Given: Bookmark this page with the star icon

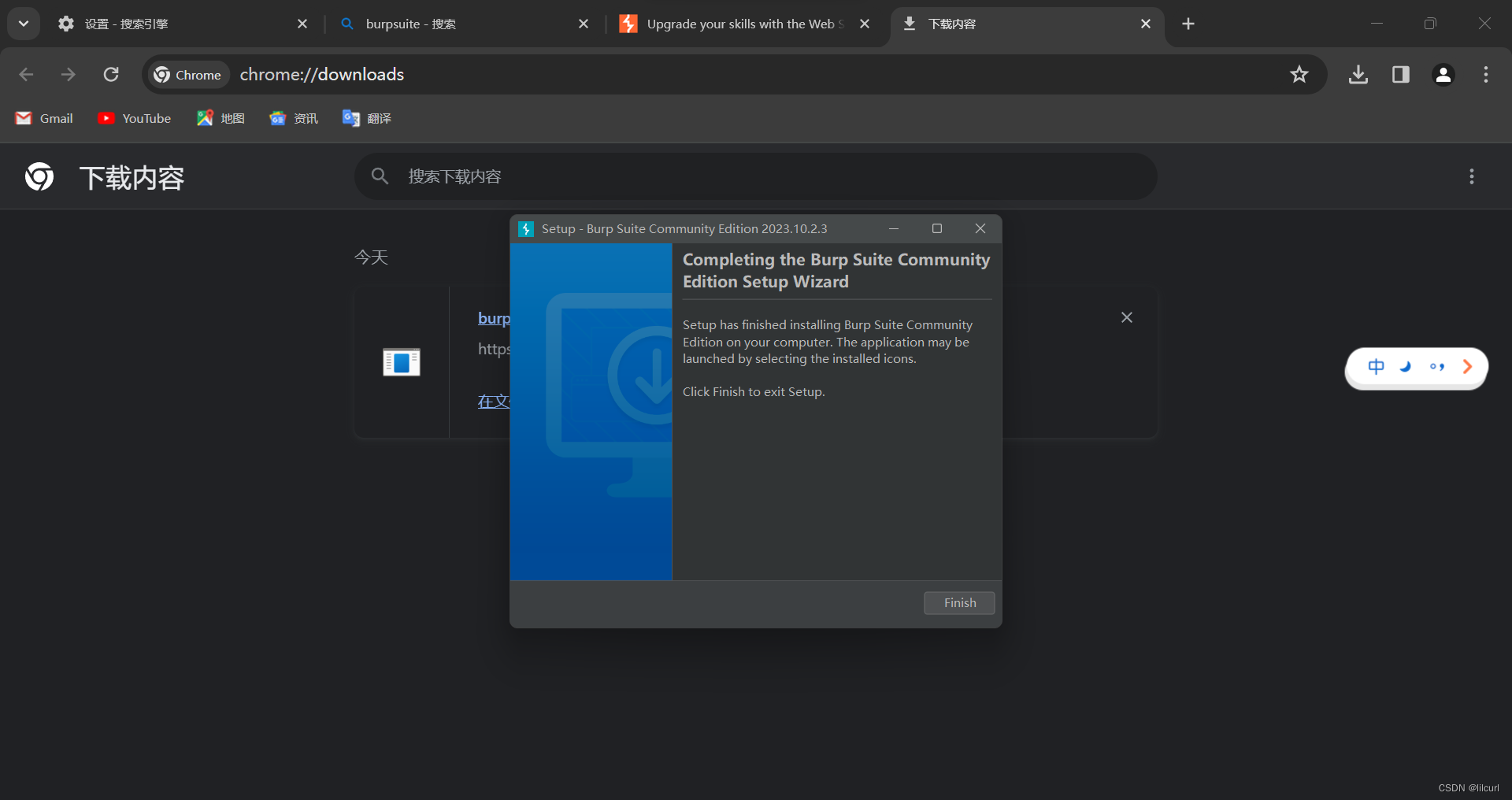Looking at the screenshot, I should [x=1299, y=75].
